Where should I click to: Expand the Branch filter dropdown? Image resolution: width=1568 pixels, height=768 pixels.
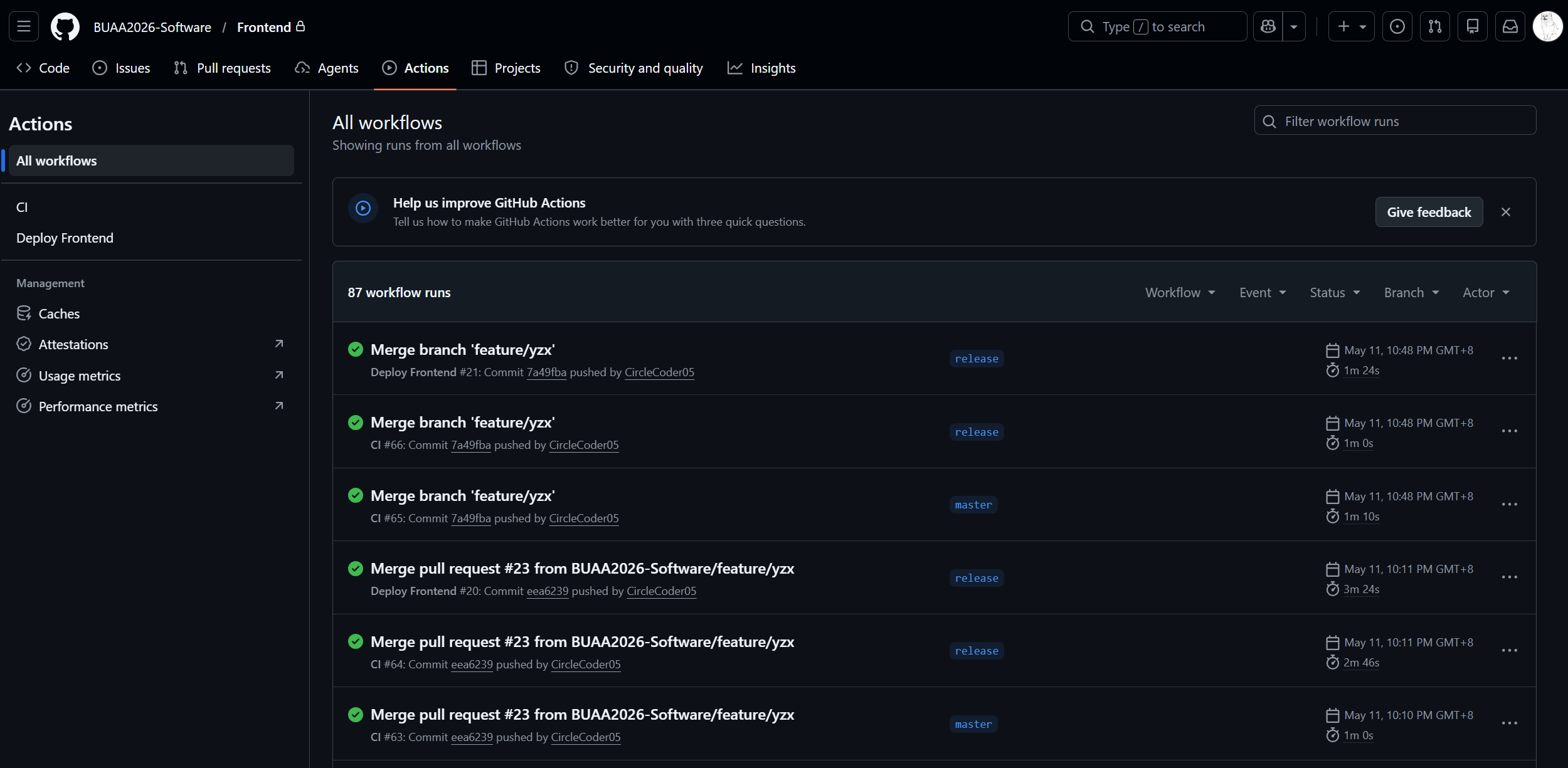click(1411, 293)
